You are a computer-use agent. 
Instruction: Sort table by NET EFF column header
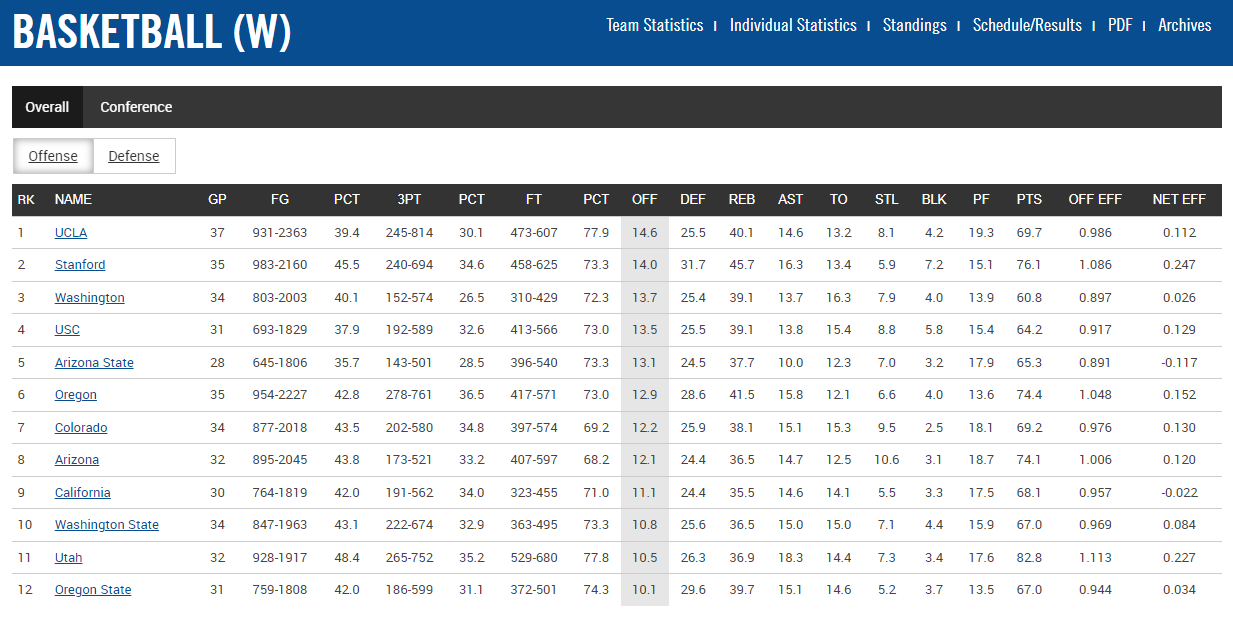click(1179, 200)
